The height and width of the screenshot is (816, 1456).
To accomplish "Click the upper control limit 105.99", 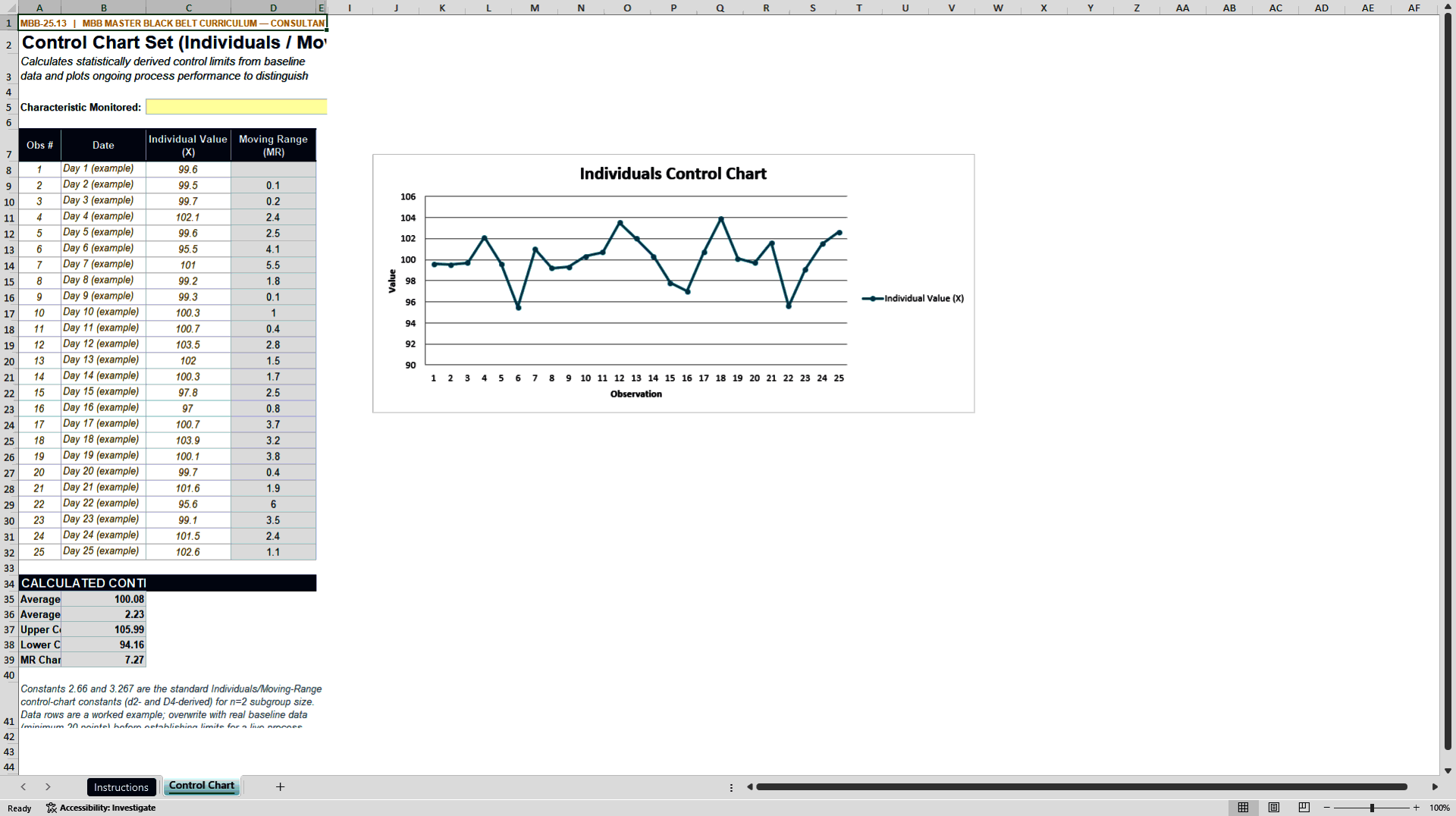I will (x=103, y=629).
